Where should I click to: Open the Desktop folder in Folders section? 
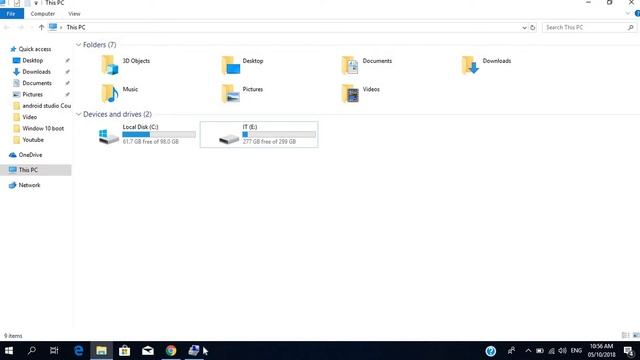pyautogui.click(x=243, y=65)
